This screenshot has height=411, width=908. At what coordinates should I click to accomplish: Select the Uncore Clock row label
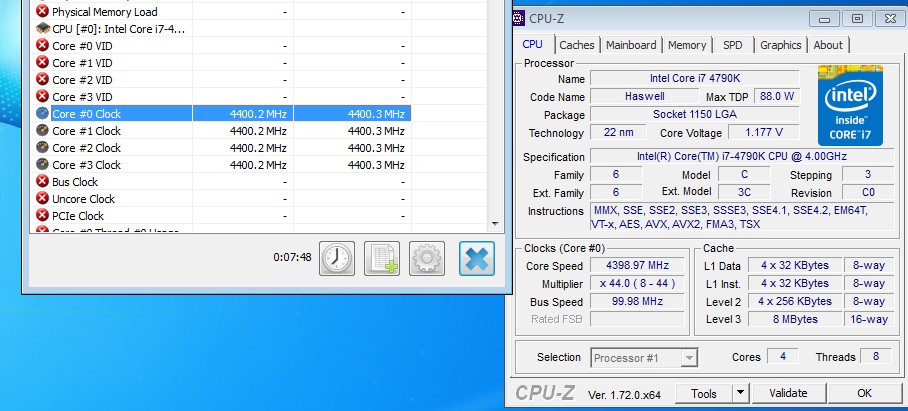(83, 199)
